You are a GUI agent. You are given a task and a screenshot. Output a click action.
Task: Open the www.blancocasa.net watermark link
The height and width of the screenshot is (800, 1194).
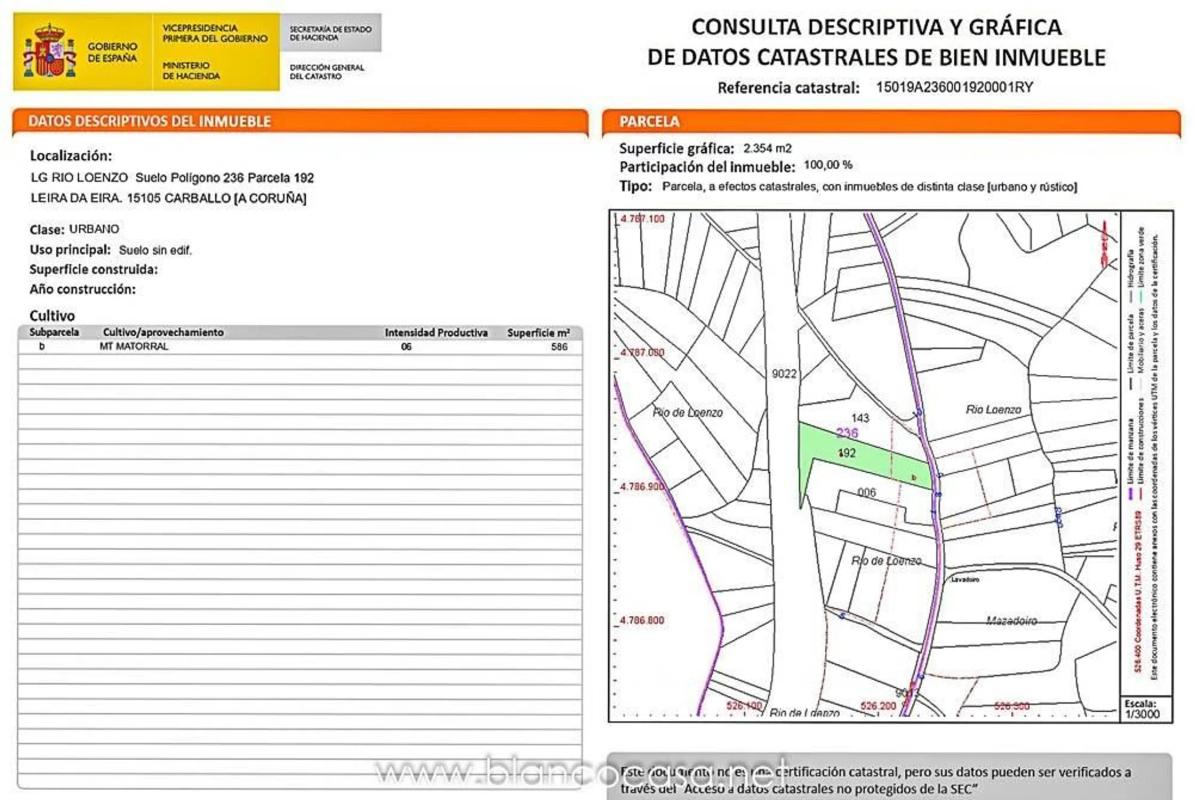point(580,772)
